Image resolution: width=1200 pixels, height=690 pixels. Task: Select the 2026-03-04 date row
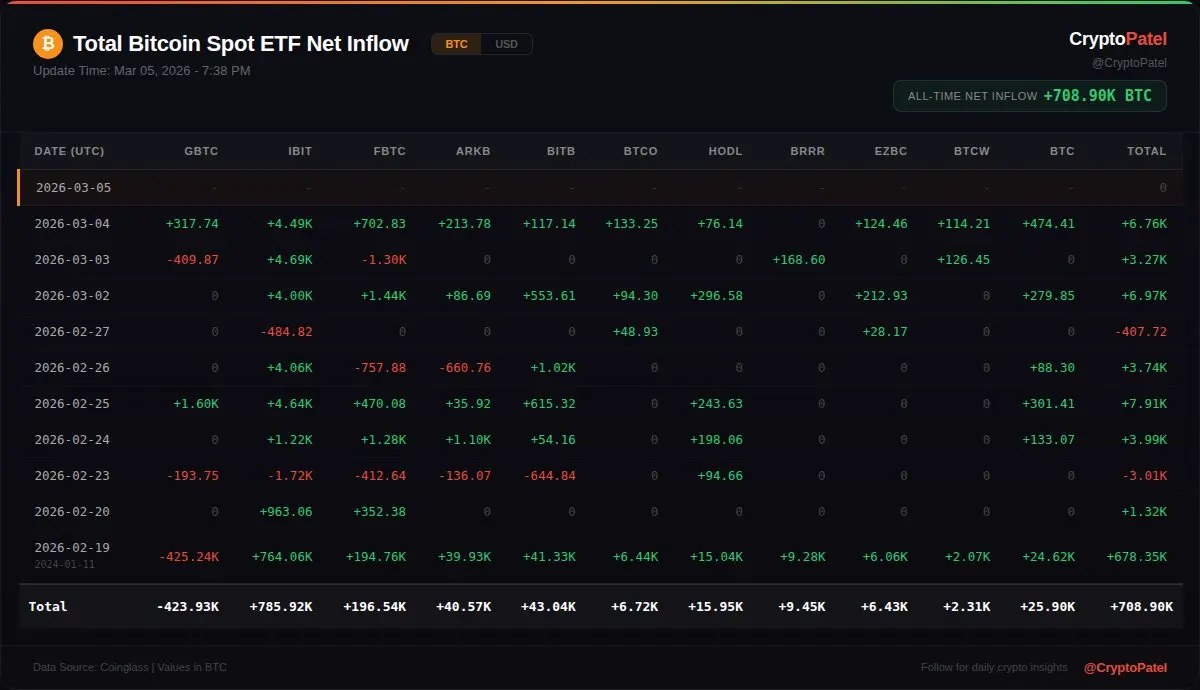[72, 223]
